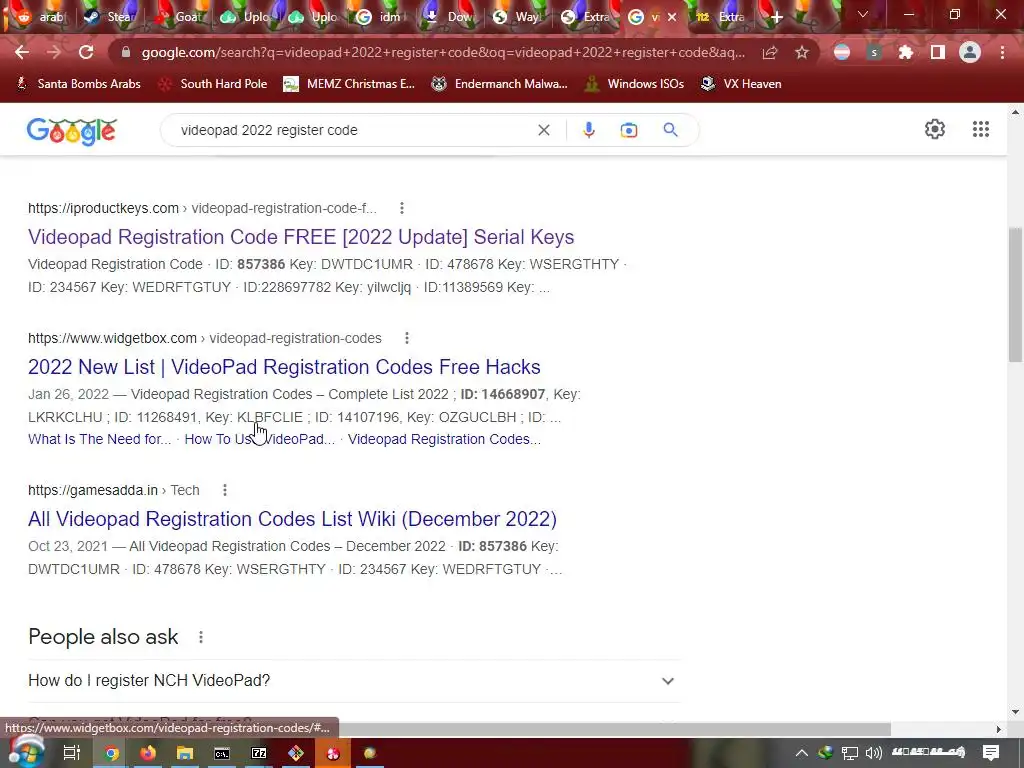Open the Windows ISOs bookmark
1024x768 pixels.
click(x=635, y=84)
